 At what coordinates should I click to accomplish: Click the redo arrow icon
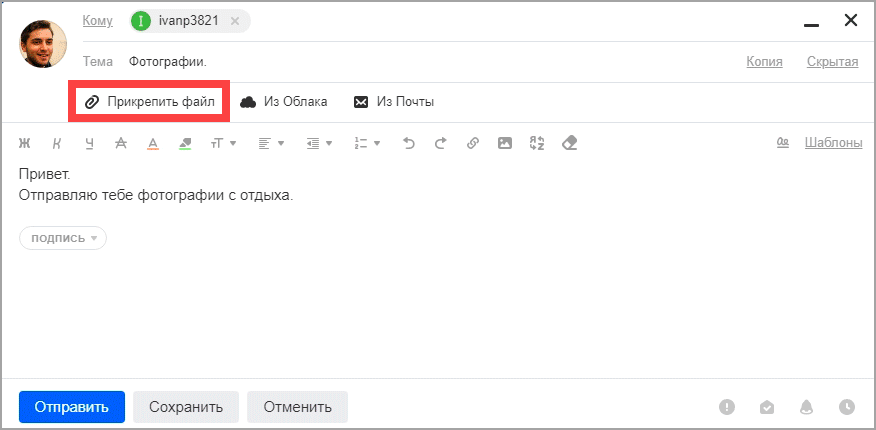coord(440,143)
